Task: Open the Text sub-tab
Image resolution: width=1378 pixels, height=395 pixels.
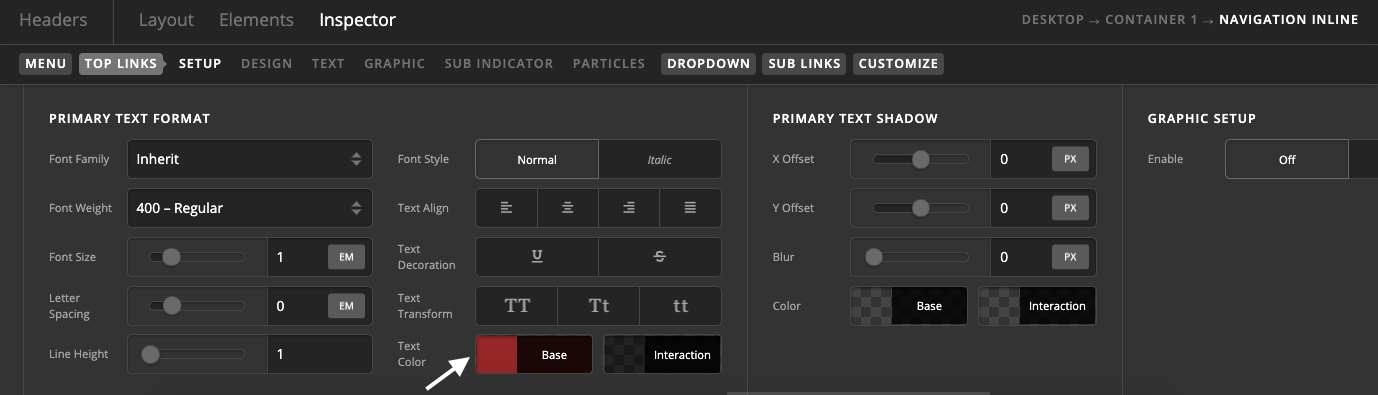Action: tap(328, 63)
